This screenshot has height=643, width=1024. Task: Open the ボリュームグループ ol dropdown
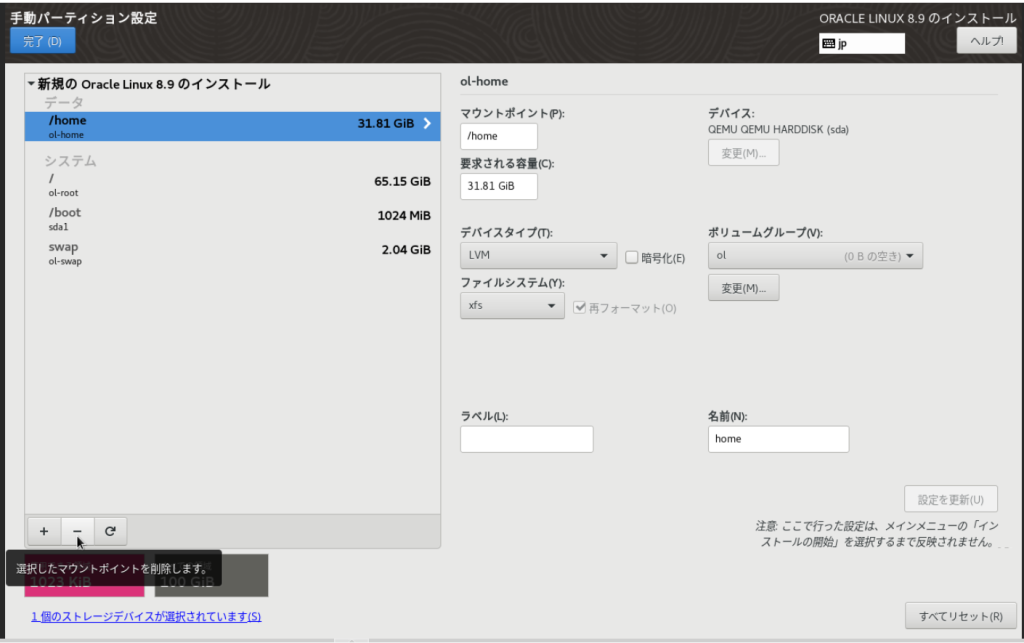pos(815,255)
